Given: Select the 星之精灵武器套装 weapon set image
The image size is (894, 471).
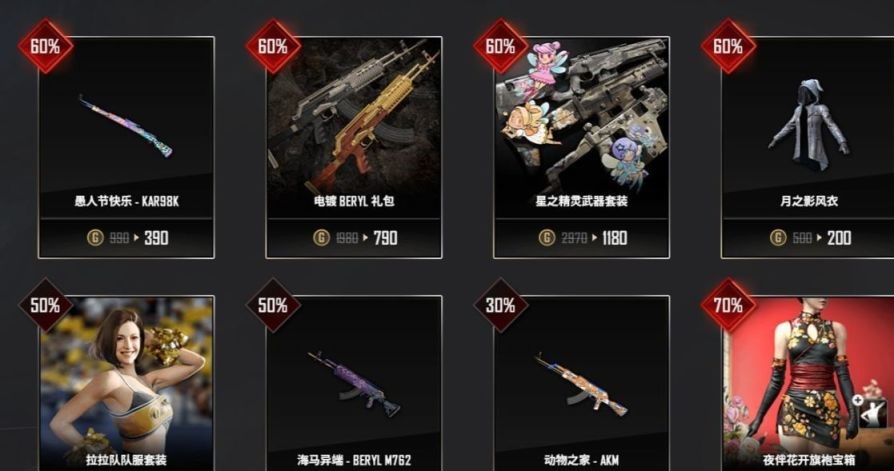Looking at the screenshot, I should tap(582, 117).
